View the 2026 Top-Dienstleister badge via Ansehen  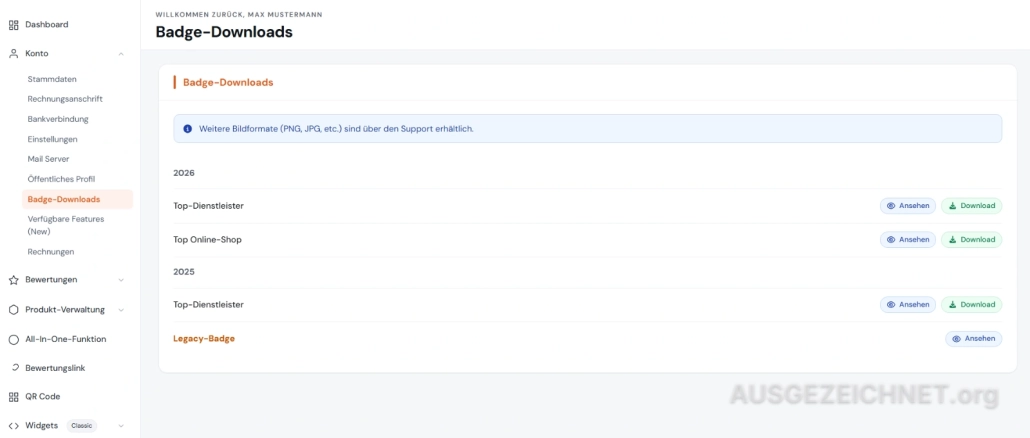908,206
